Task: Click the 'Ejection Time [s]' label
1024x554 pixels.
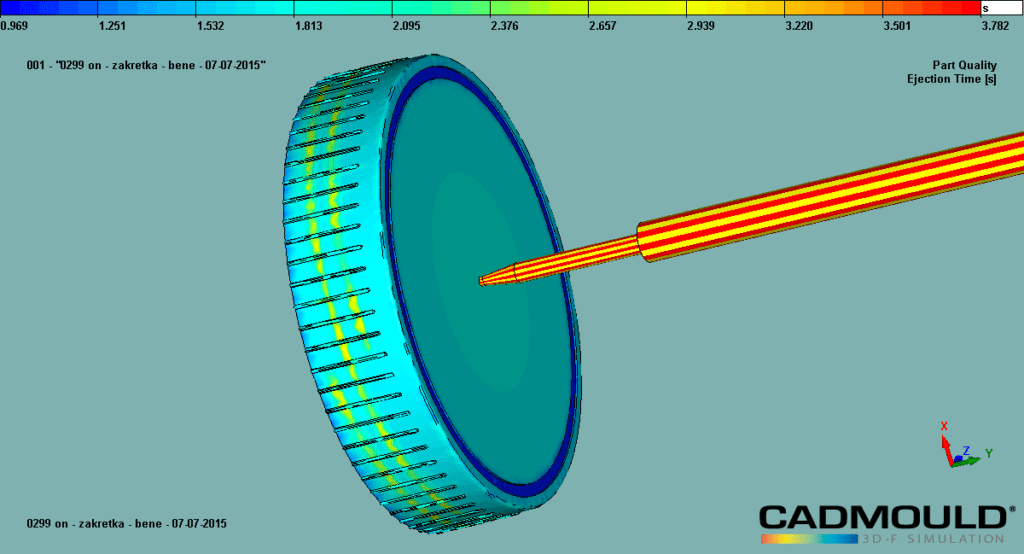Action: [951, 78]
